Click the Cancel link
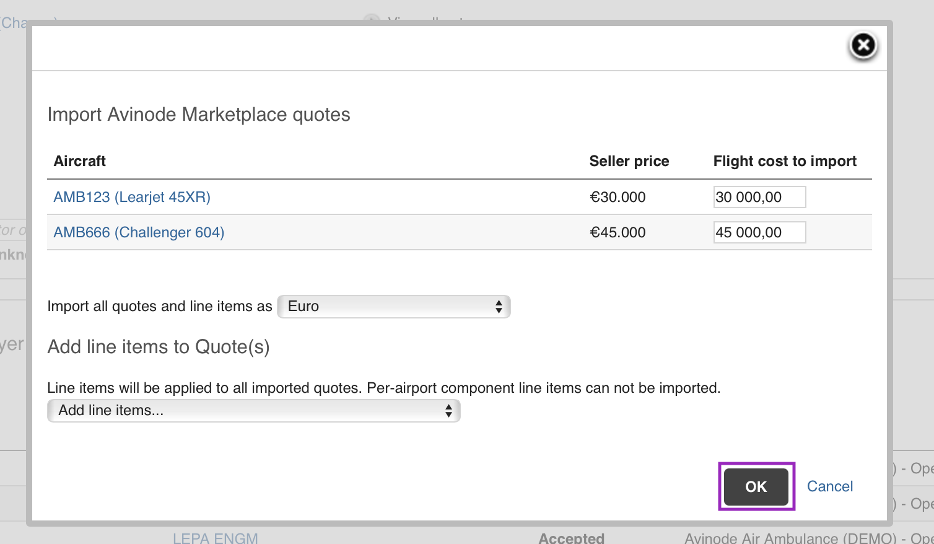Image resolution: width=934 pixels, height=544 pixels. (830, 486)
